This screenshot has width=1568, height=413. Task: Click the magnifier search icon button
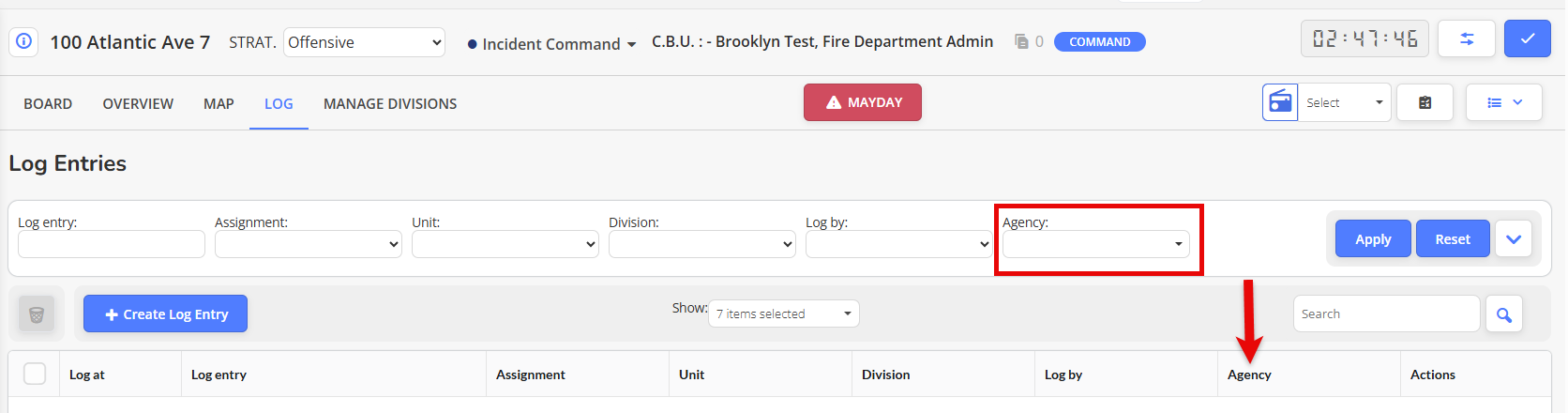[1504, 314]
